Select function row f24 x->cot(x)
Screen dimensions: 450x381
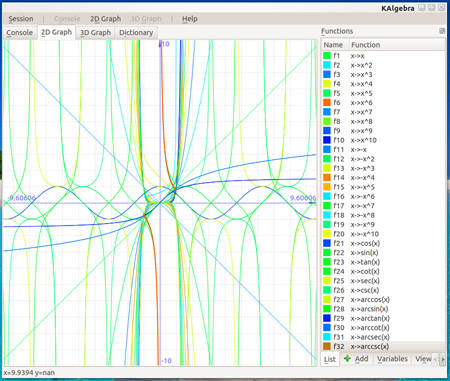pos(383,271)
